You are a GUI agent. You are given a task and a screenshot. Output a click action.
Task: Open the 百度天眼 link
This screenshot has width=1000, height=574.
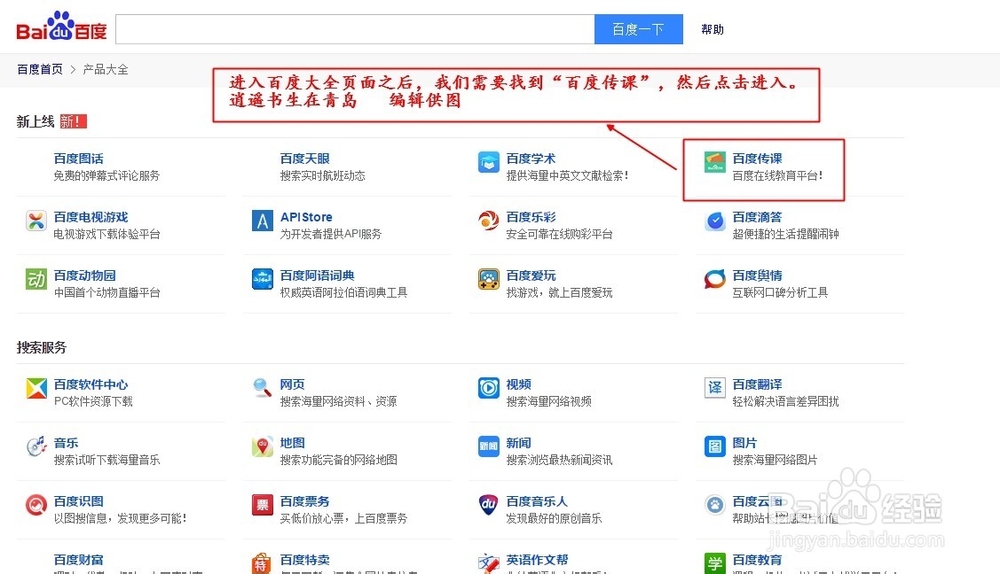pyautogui.click(x=305, y=158)
